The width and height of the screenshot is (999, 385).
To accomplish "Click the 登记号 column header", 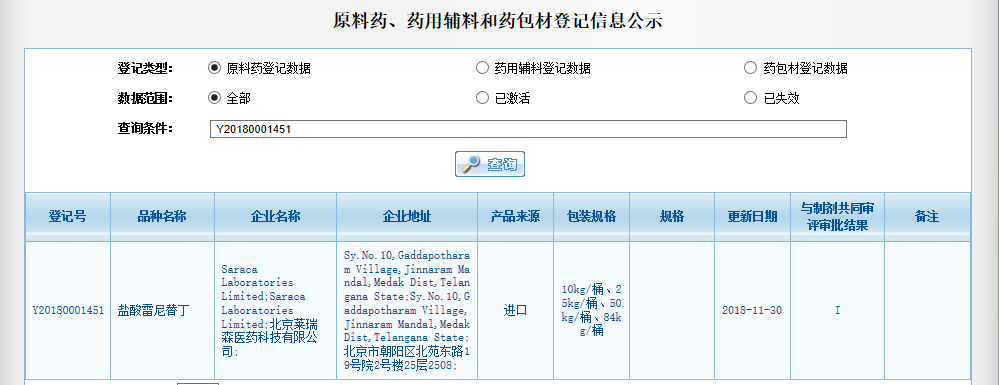I will (x=68, y=217).
